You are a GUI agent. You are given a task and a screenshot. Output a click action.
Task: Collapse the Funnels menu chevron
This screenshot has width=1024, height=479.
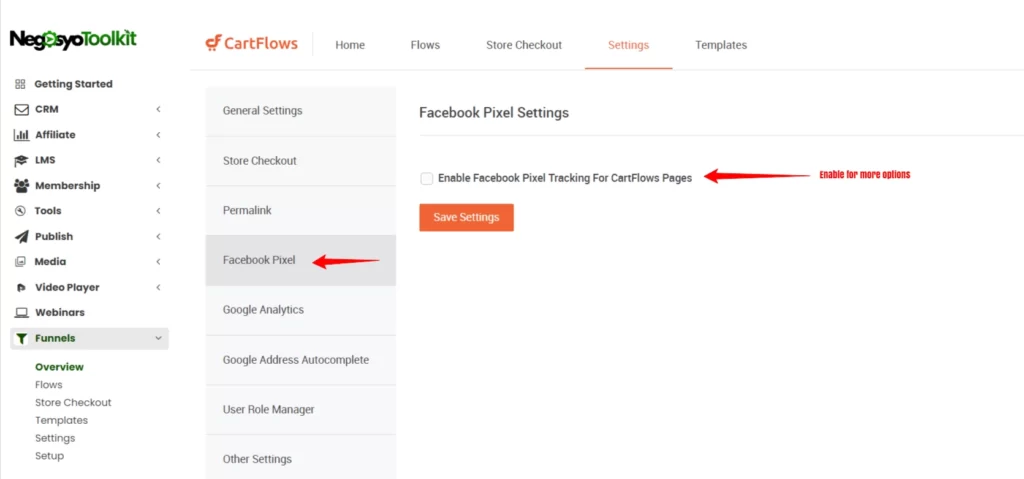pos(158,339)
